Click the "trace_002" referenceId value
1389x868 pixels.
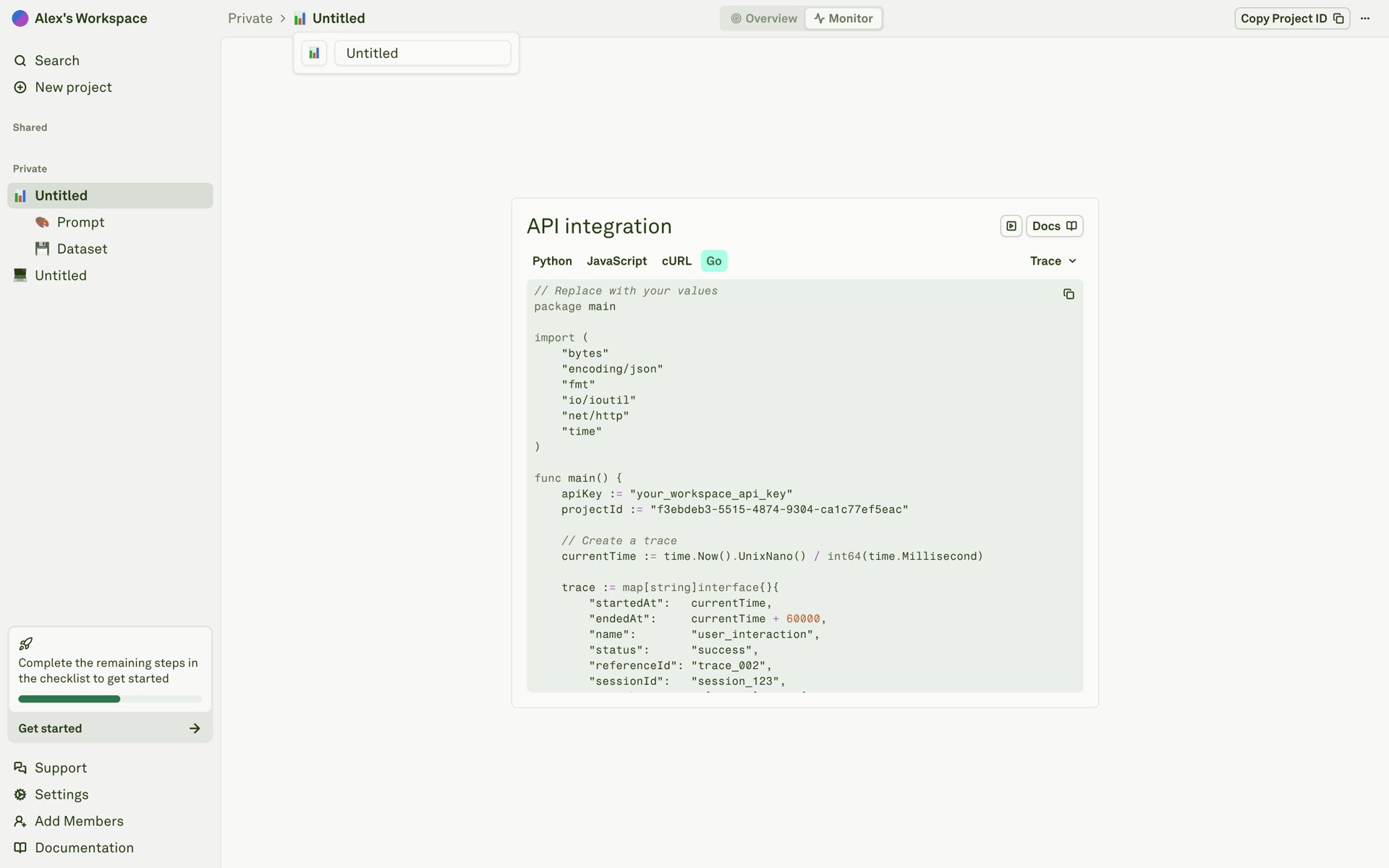[x=729, y=666]
